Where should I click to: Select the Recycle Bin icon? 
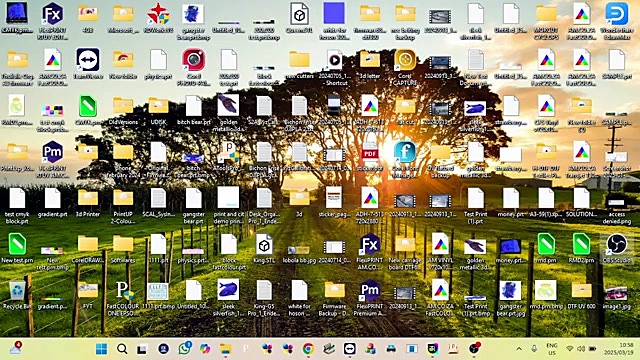pos(17,290)
